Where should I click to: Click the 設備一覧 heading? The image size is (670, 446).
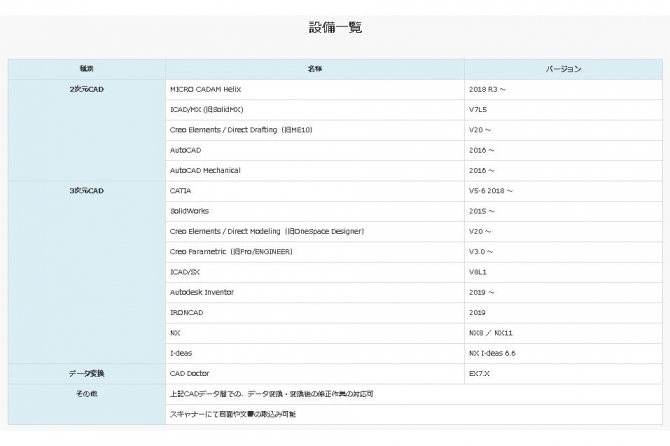[335, 28]
